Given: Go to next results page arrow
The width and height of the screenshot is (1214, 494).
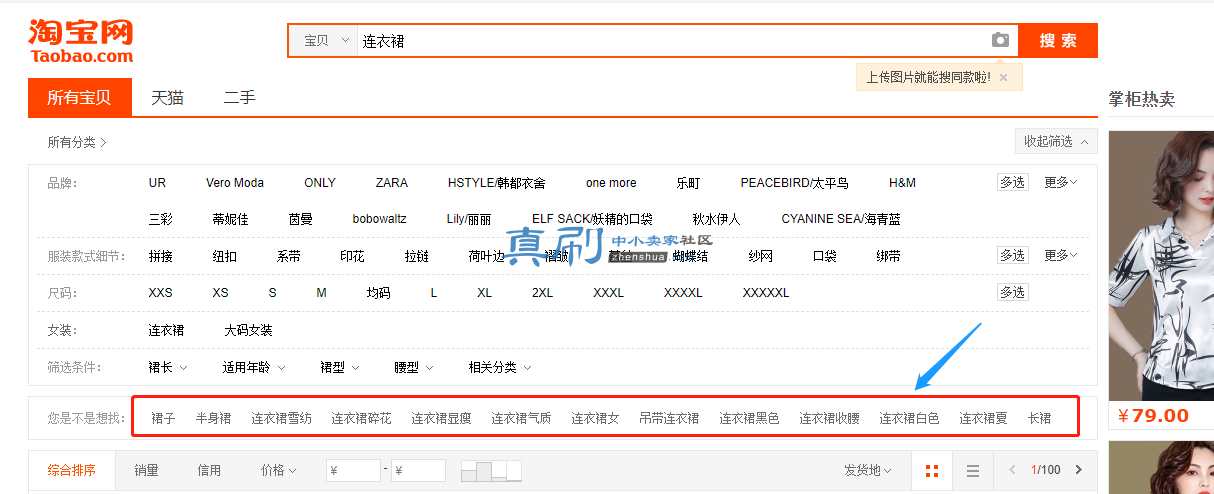Looking at the screenshot, I should 1078,470.
